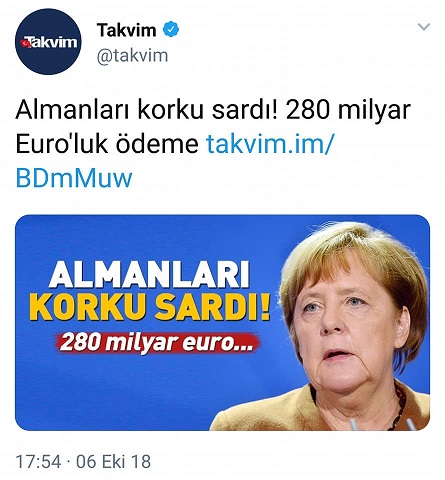Open the tweet's image card
445x480 pixels.
(222, 322)
